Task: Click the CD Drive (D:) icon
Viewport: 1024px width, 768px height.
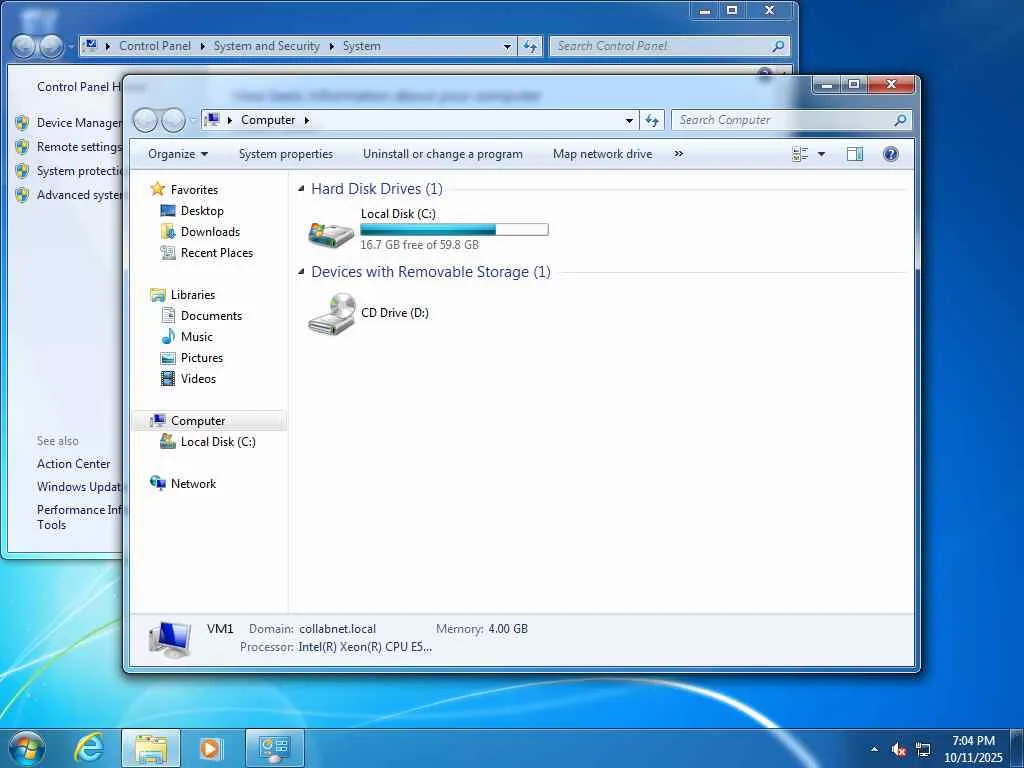Action: click(332, 314)
